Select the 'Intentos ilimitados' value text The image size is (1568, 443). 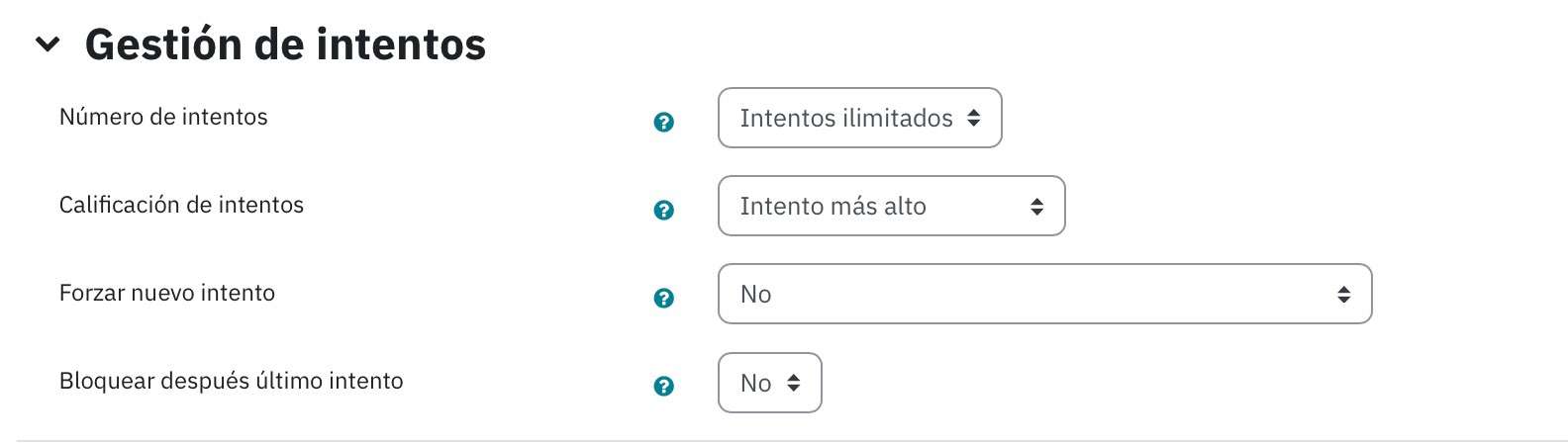846,118
